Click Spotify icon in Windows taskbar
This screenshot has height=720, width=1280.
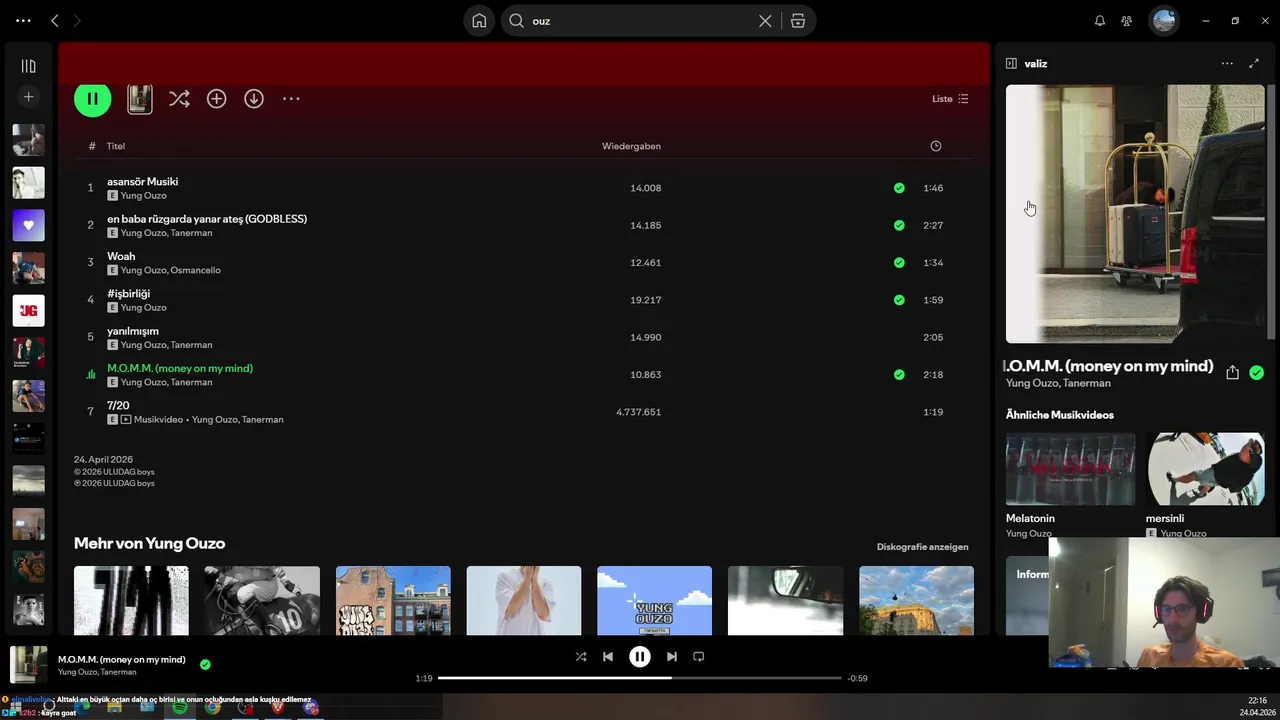point(180,707)
